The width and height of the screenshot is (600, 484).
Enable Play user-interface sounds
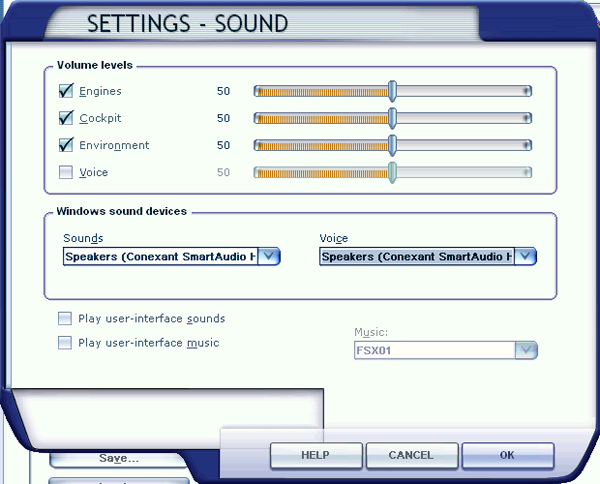(x=65, y=318)
